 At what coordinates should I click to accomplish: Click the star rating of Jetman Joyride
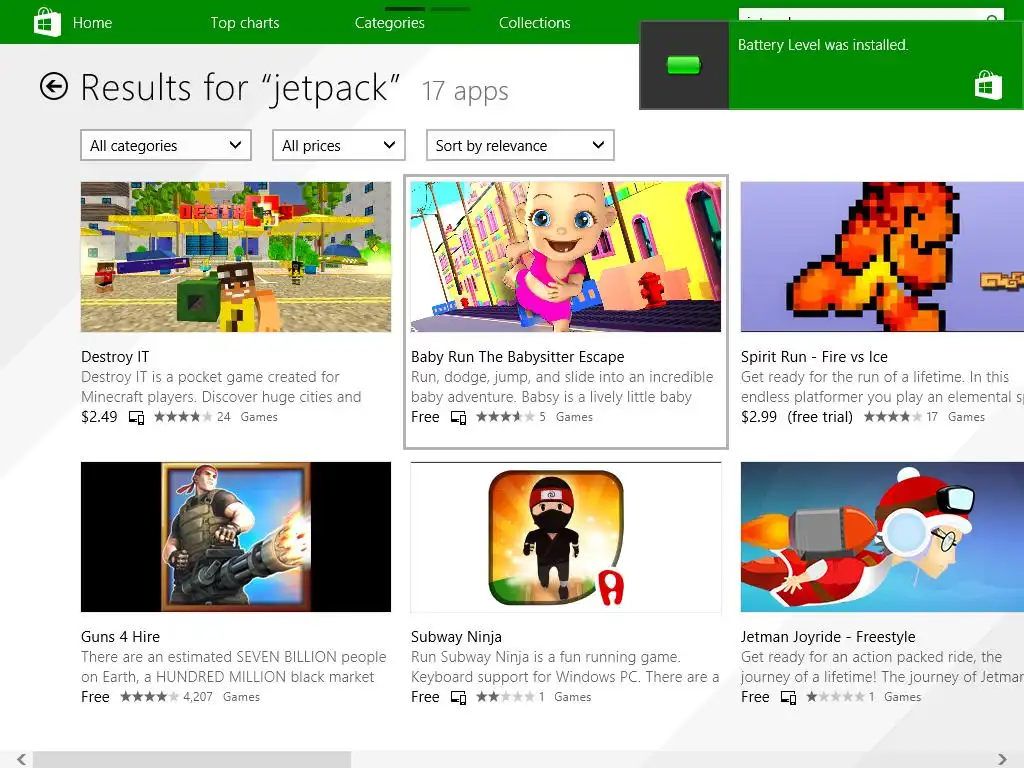(835, 697)
